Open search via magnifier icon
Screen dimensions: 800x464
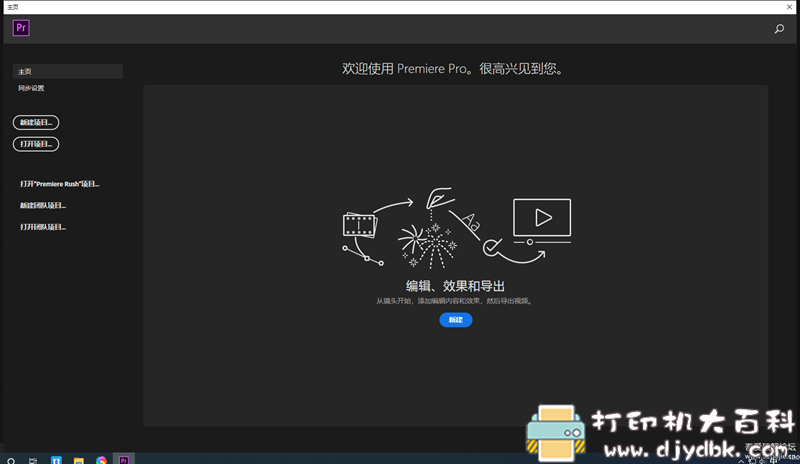click(x=779, y=29)
